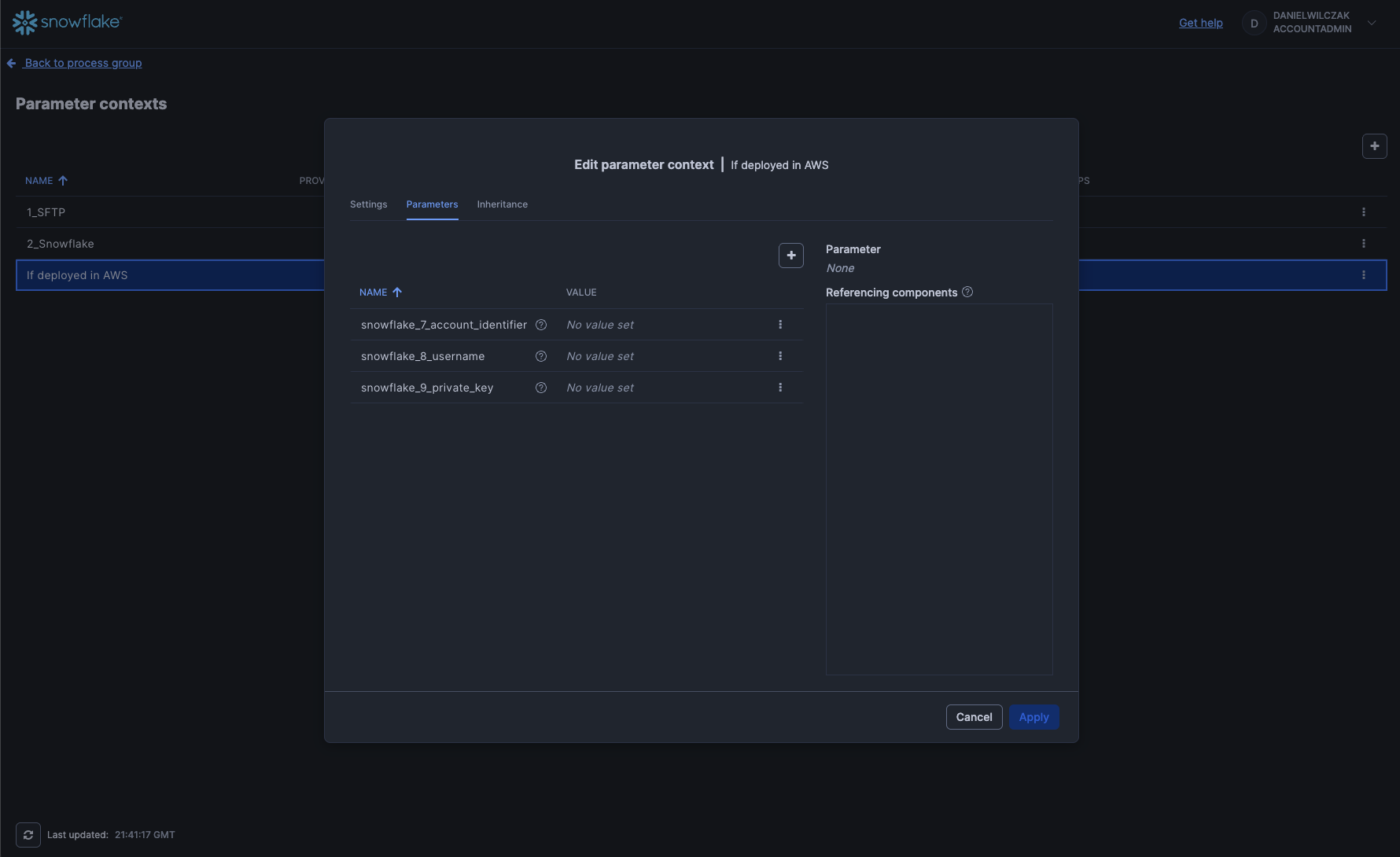Open help icon for snowflake_7_account_identifier
The image size is (1400, 857).
point(541,325)
